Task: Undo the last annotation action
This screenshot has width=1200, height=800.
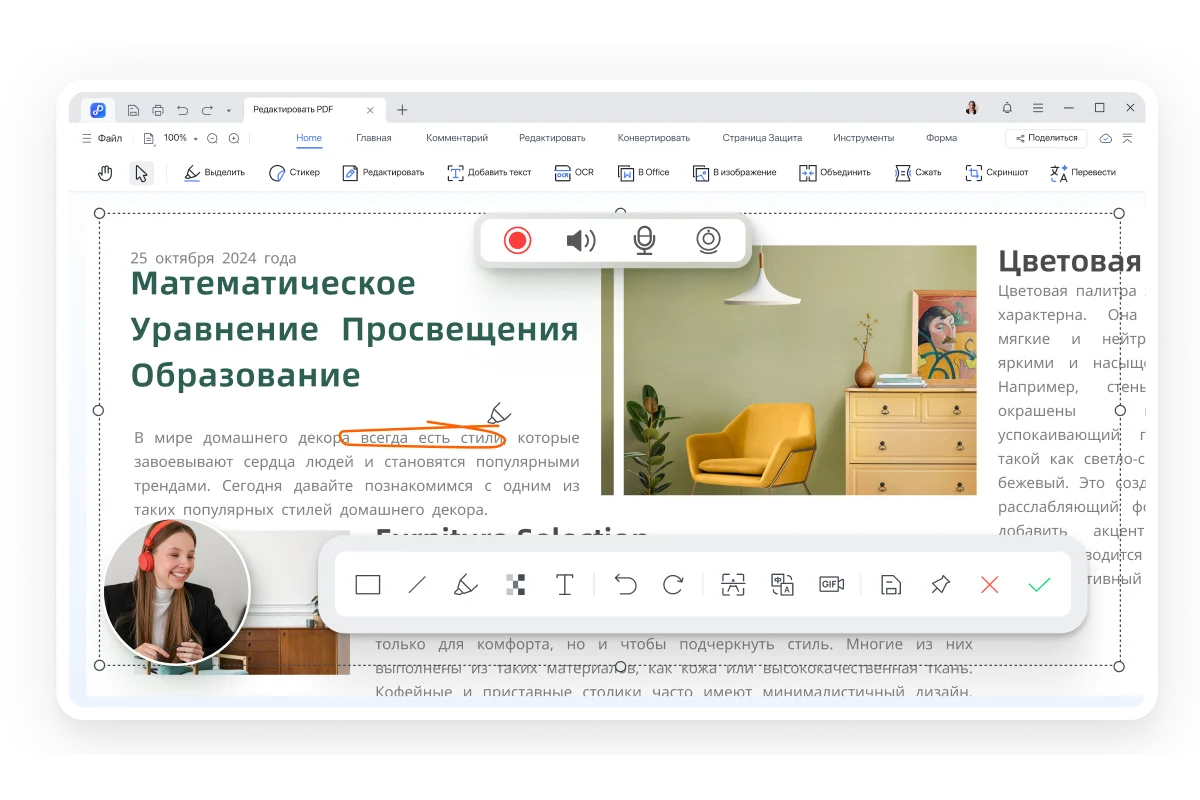Action: [x=627, y=584]
